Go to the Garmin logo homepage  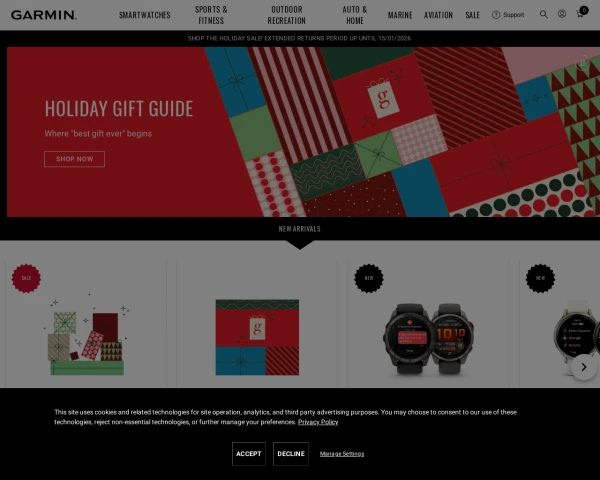click(44, 15)
